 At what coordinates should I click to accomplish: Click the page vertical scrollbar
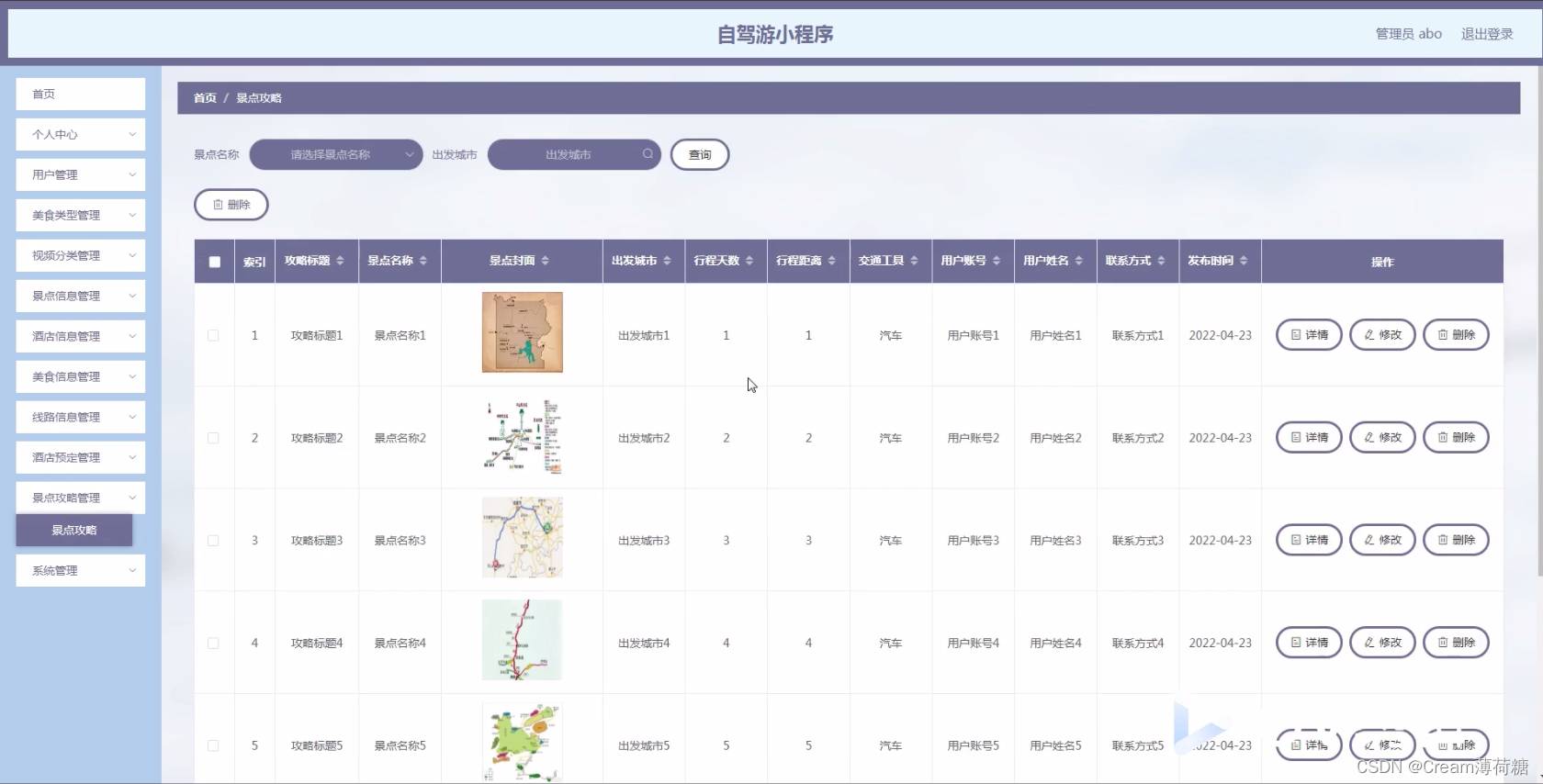pos(1538,321)
